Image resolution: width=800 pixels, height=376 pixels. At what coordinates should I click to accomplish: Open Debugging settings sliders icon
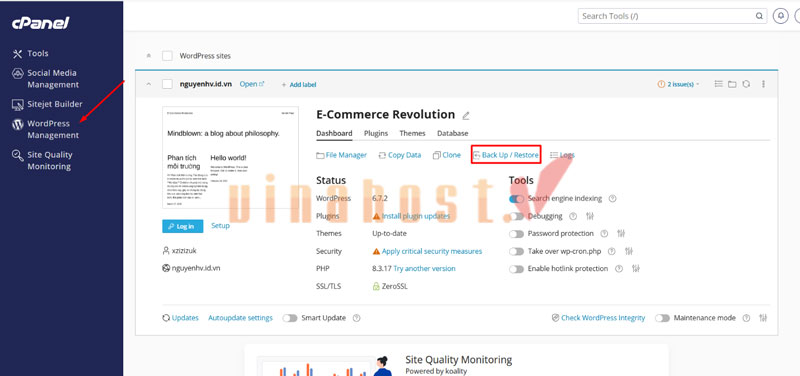pos(590,216)
